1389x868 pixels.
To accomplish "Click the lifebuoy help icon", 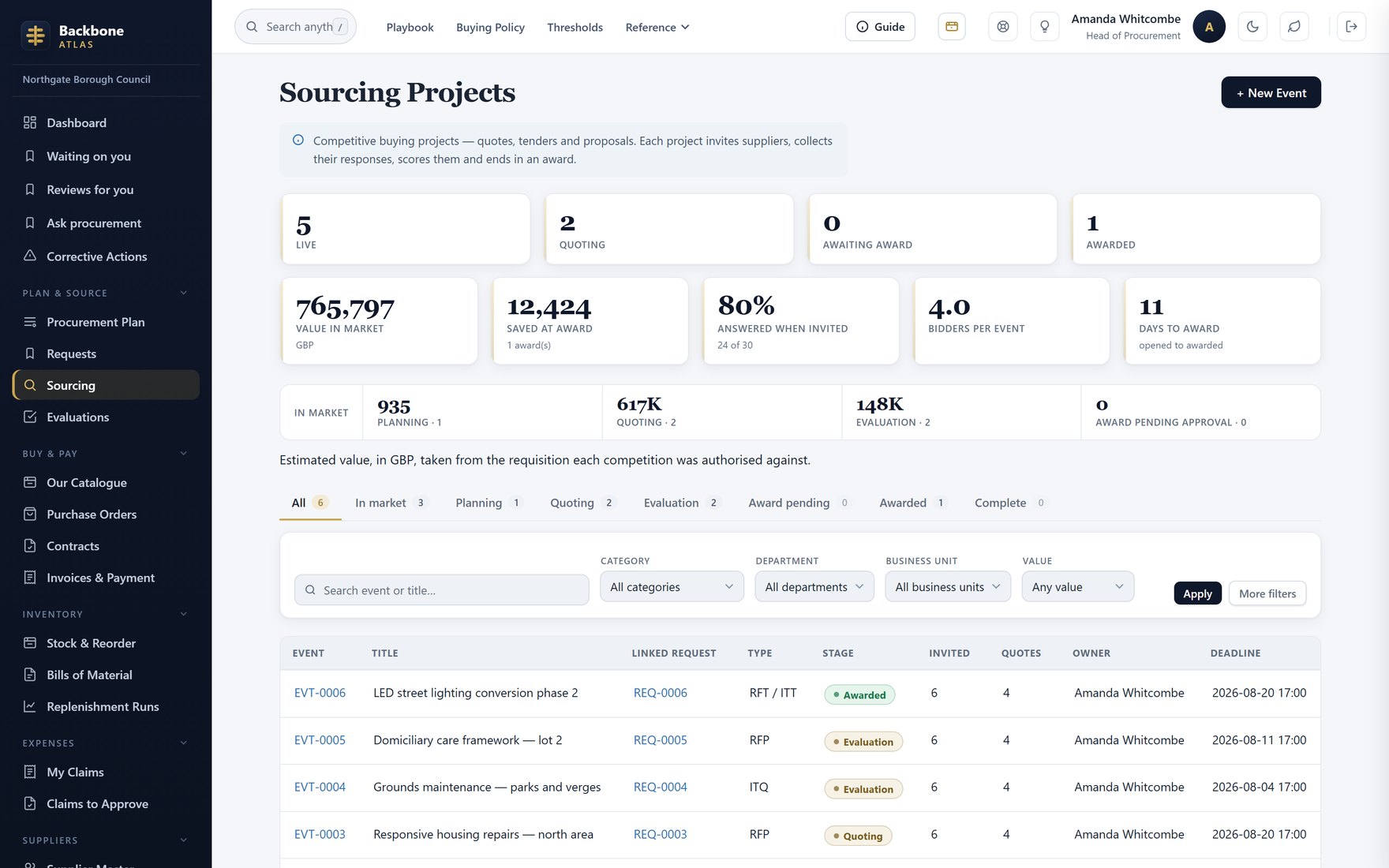I will (1003, 27).
